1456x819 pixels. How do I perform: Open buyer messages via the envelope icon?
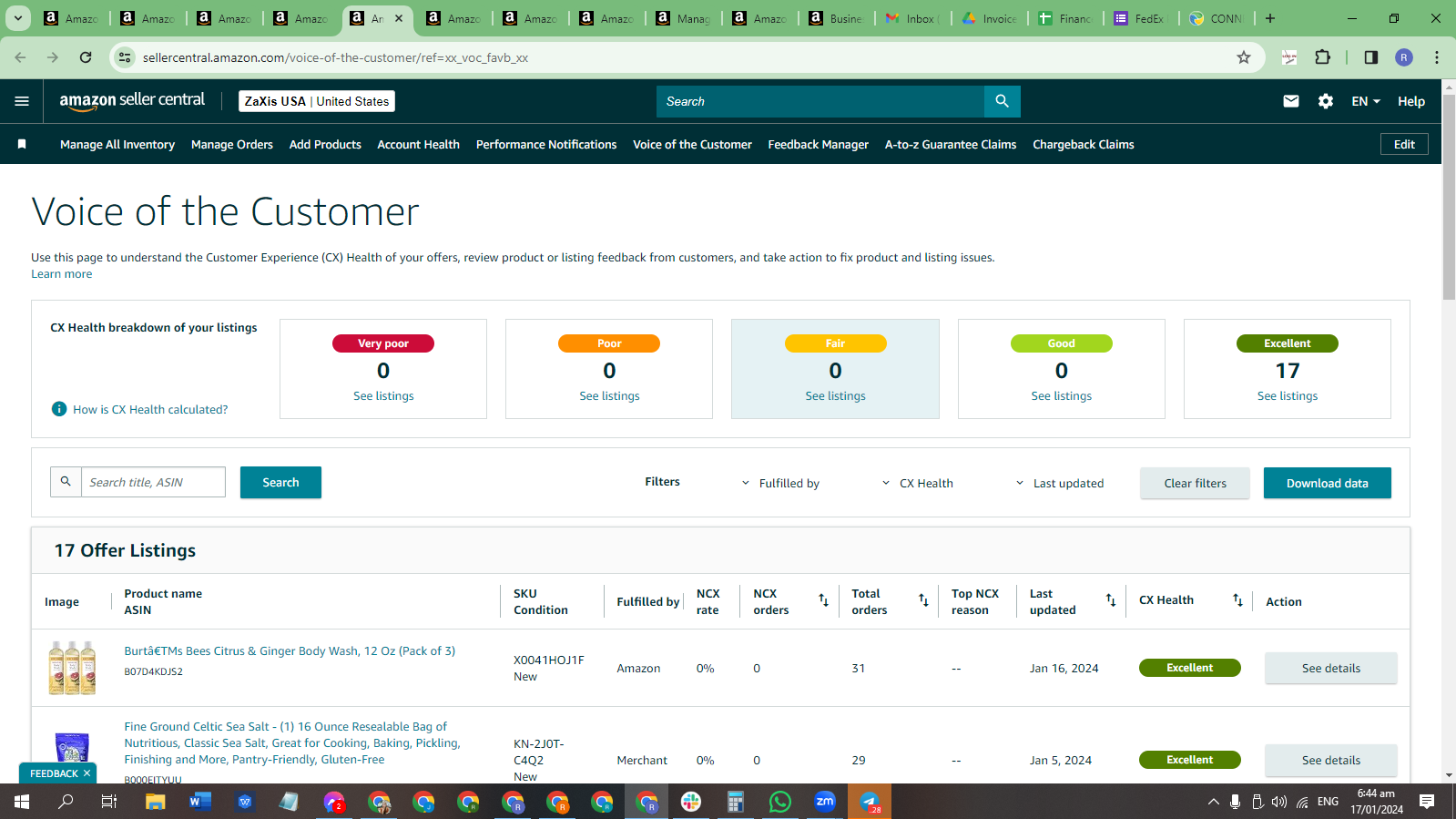(1291, 101)
